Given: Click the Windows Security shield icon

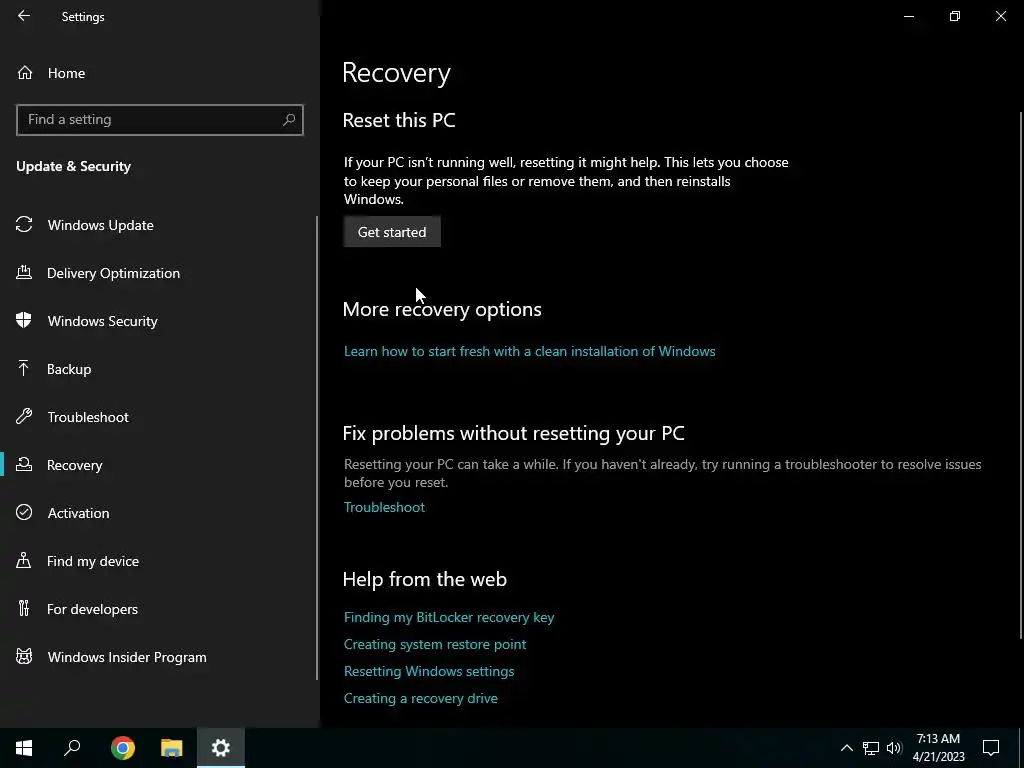Looking at the screenshot, I should (24, 320).
